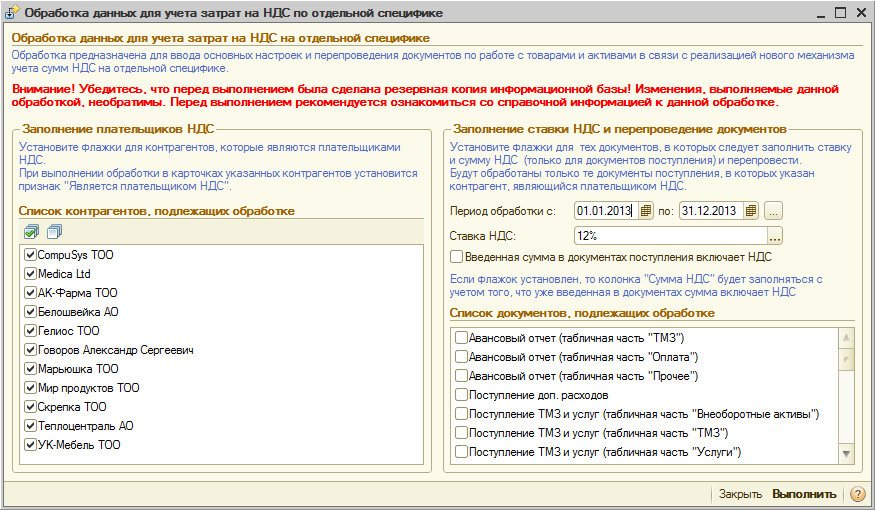Open the Ставка НДС selection list
The height and width of the screenshot is (510, 875).
(774, 236)
